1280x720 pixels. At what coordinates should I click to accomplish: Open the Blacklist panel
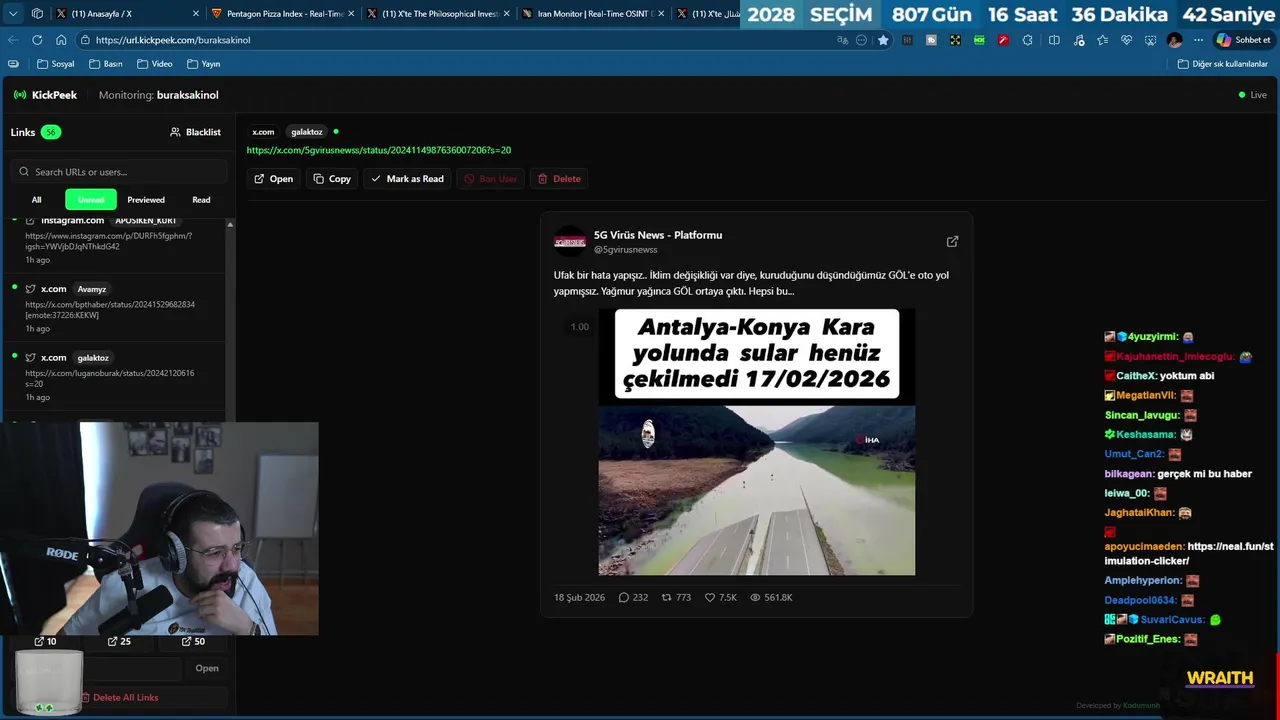[x=195, y=132]
